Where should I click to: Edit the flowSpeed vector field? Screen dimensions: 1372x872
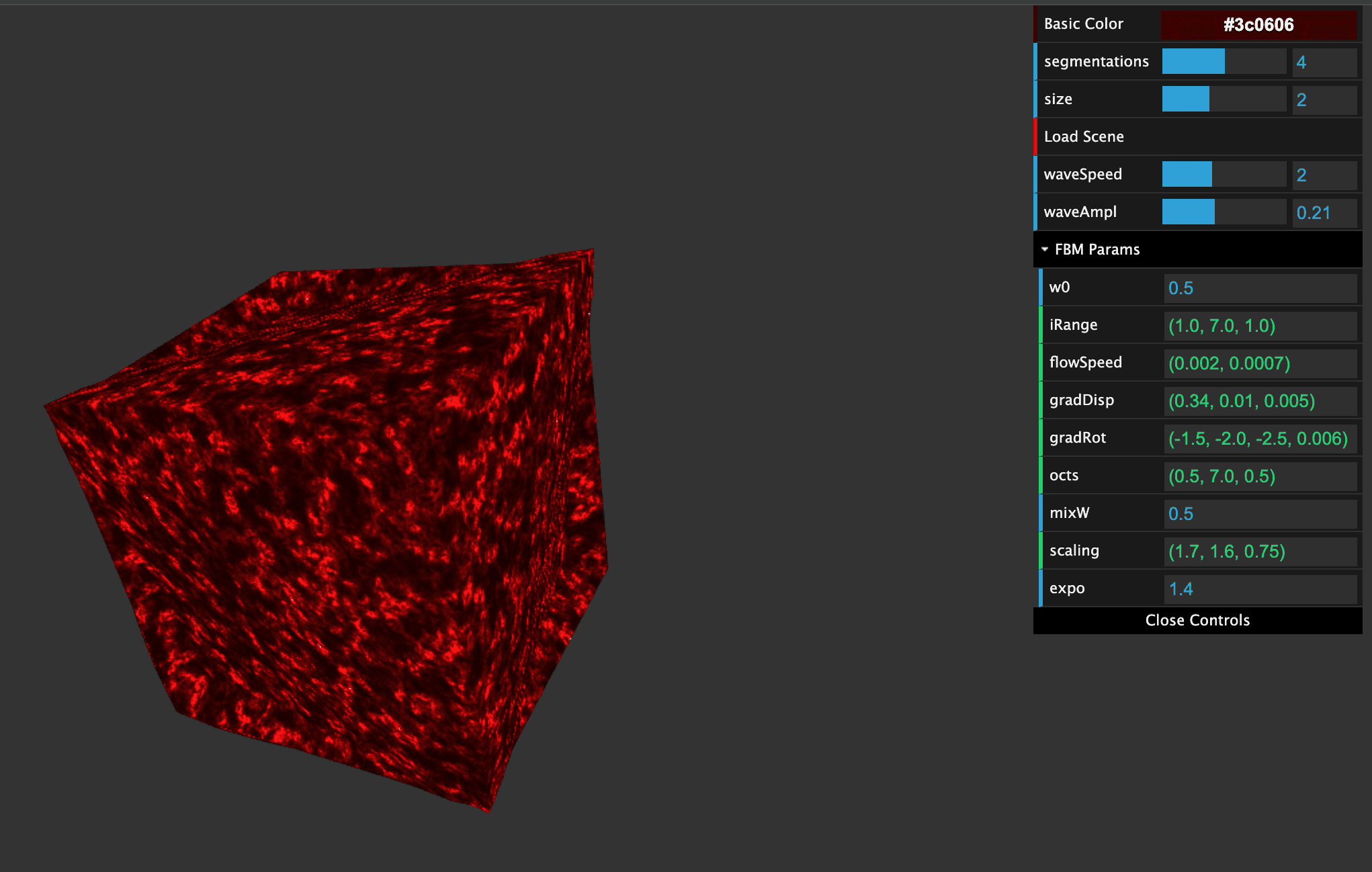[x=1260, y=363]
